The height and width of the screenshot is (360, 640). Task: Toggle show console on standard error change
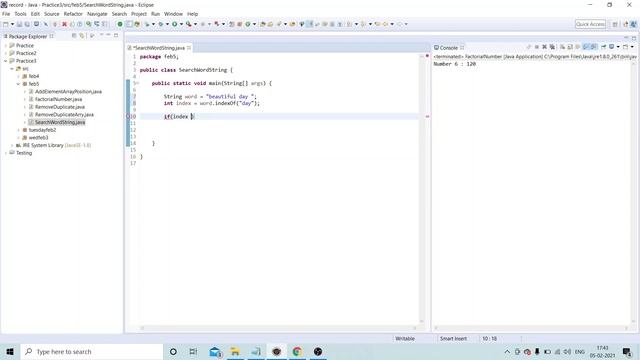[x=594, y=47]
